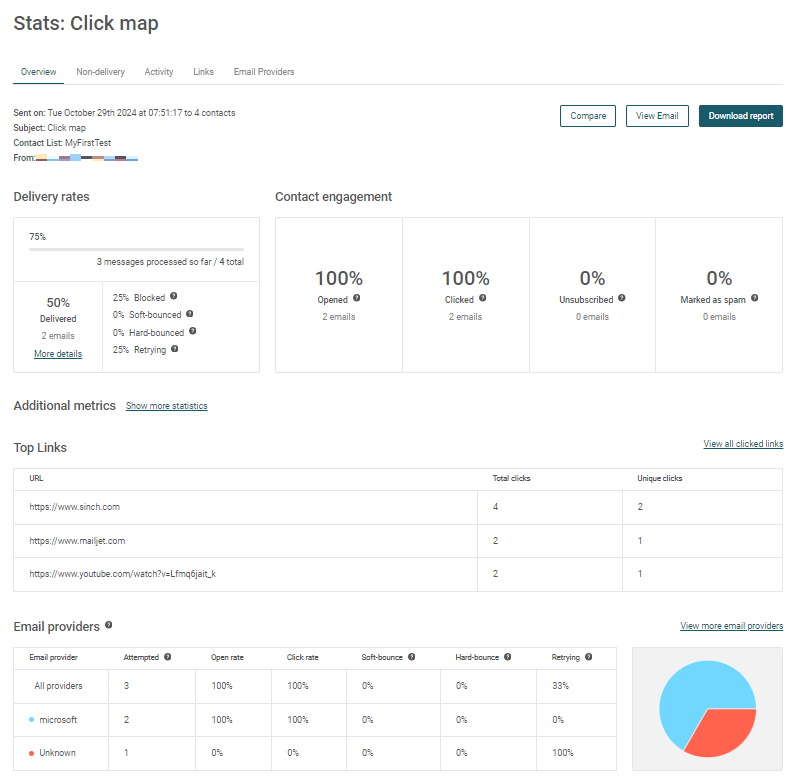Viewport: 795px width, 778px height.
Task: Click the 75% delivery progress bar
Action: pyautogui.click(x=136, y=250)
